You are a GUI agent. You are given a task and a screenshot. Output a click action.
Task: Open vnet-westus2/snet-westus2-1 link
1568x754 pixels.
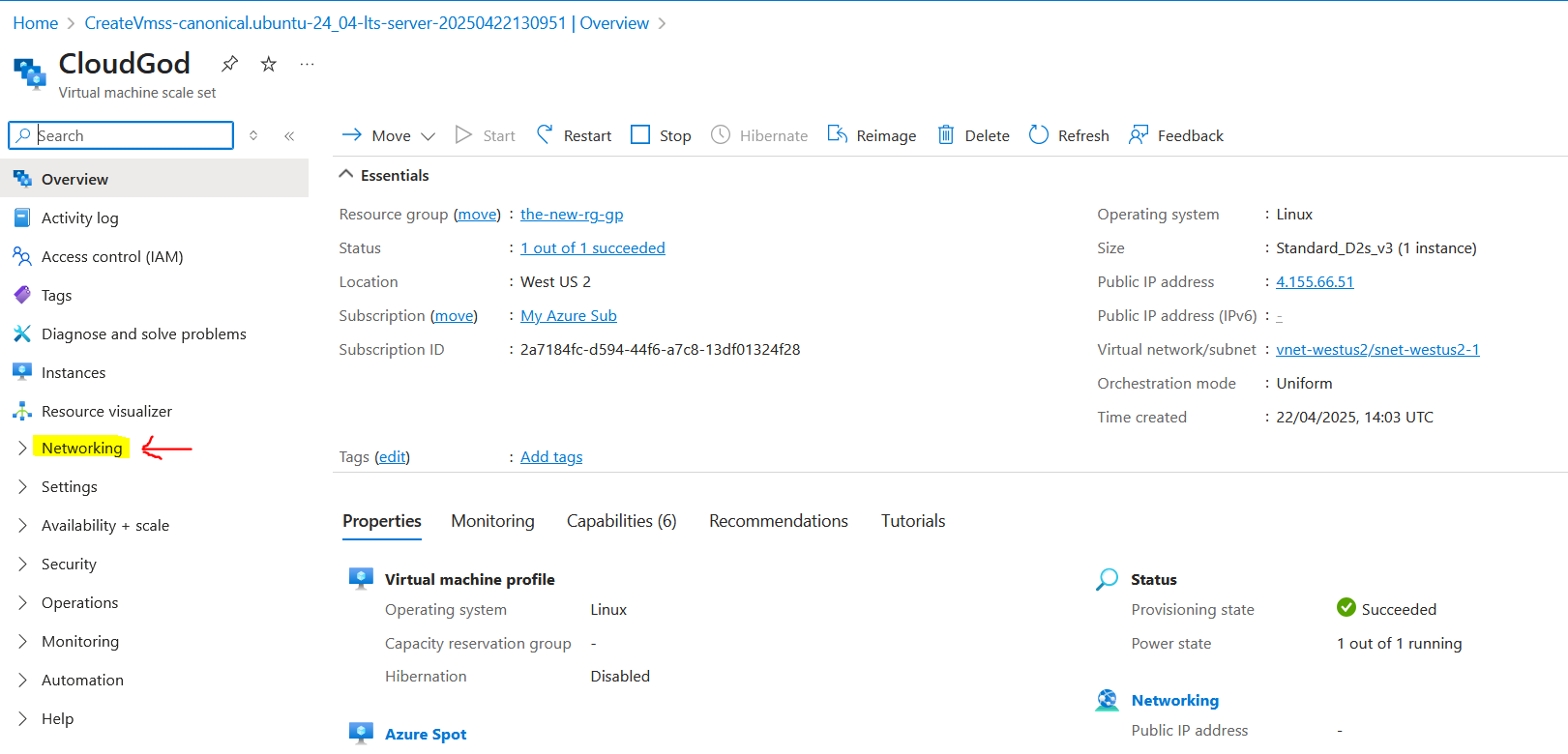pos(1377,349)
